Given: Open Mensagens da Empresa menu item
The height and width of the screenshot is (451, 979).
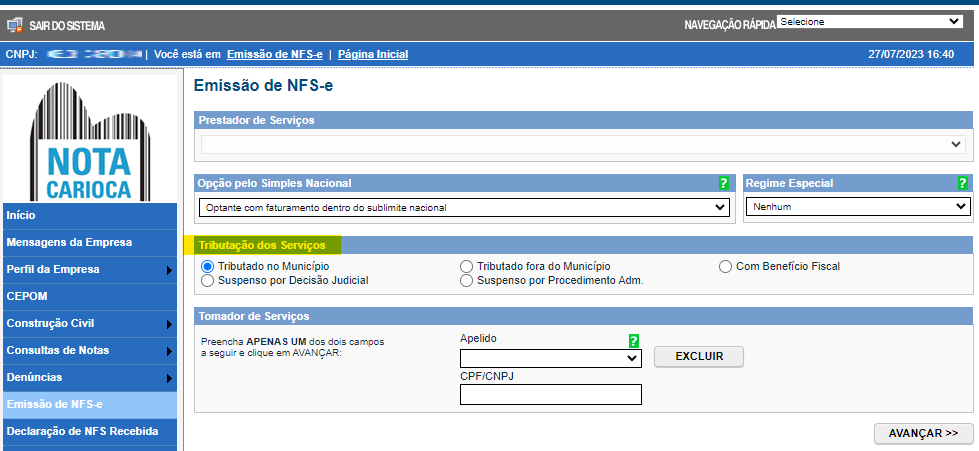Looking at the screenshot, I should [x=90, y=242].
